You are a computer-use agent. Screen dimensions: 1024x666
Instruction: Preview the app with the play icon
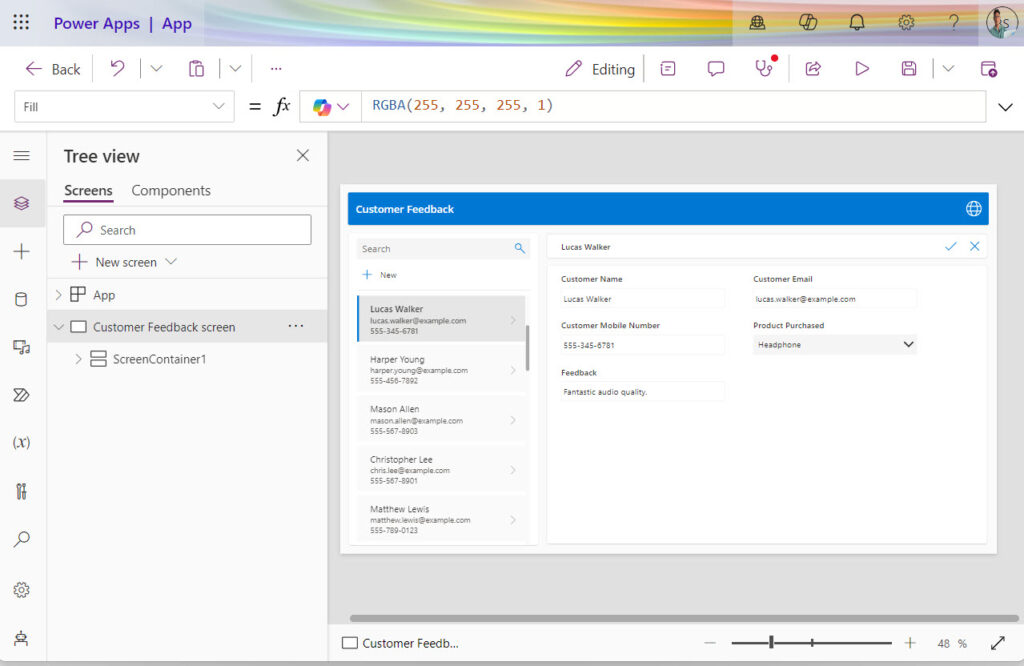tap(862, 68)
